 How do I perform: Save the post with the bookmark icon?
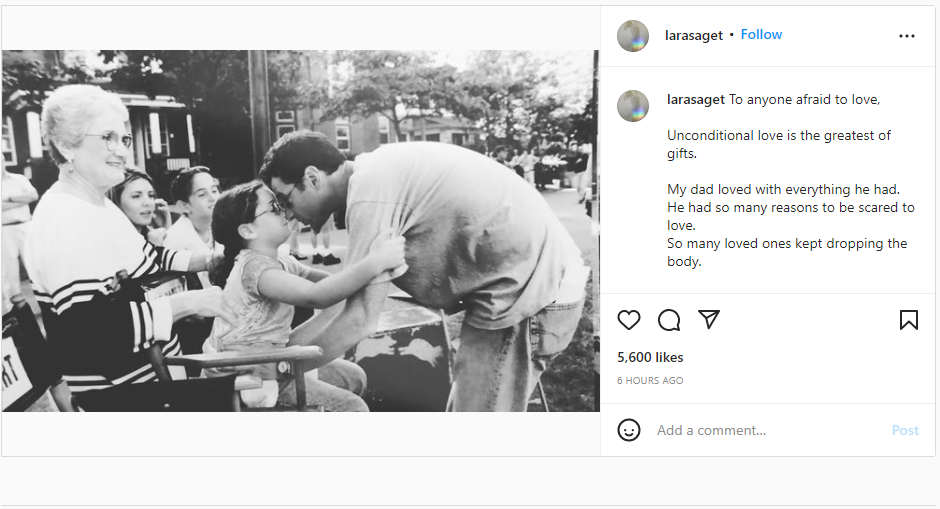[x=908, y=320]
